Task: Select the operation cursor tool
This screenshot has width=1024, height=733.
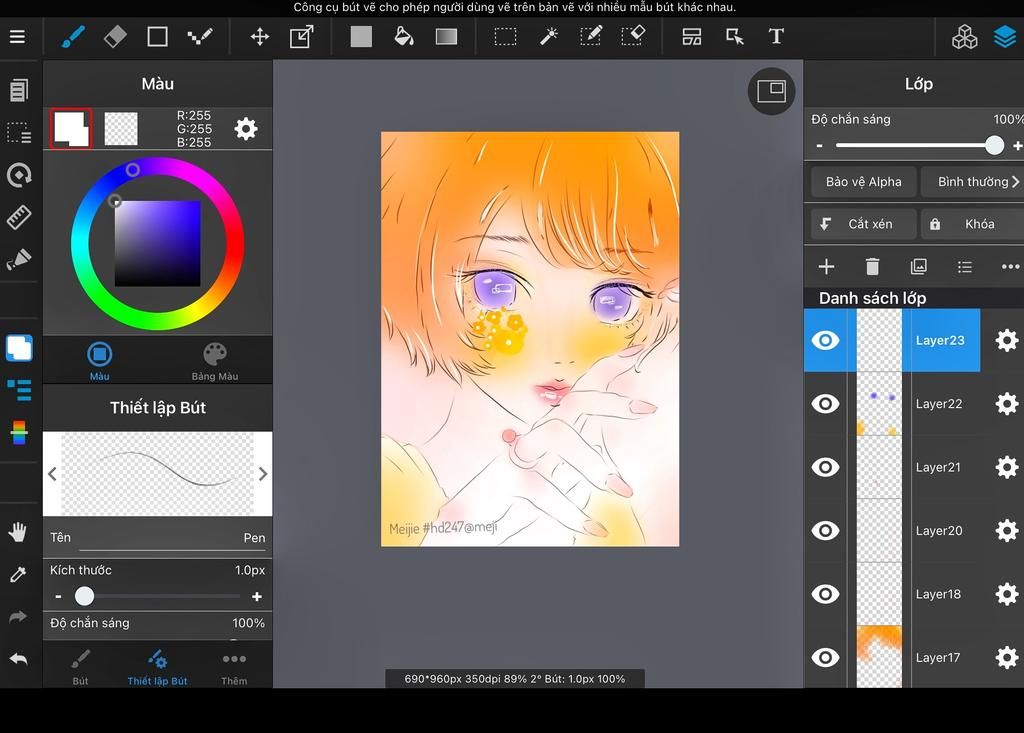Action: coord(735,37)
